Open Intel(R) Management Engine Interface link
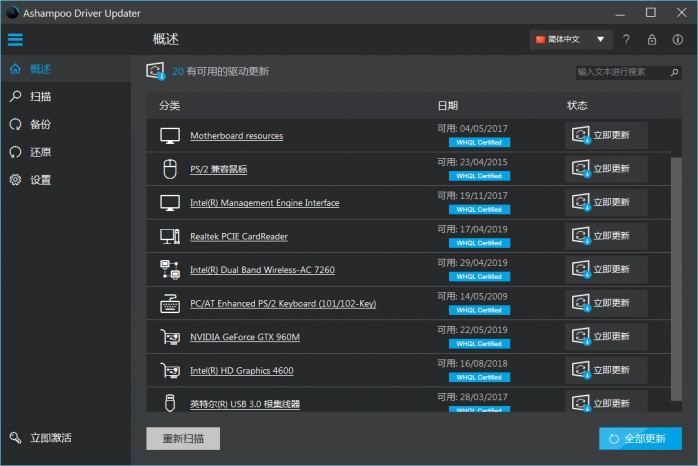The image size is (698, 466). [264, 203]
